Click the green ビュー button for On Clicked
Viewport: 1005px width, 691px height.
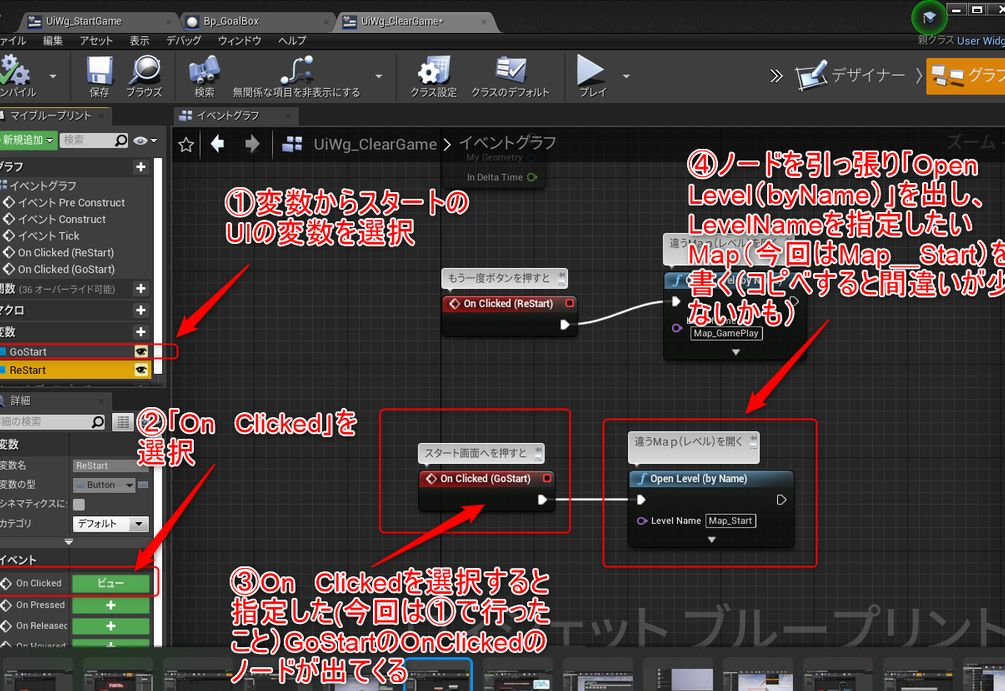110,583
